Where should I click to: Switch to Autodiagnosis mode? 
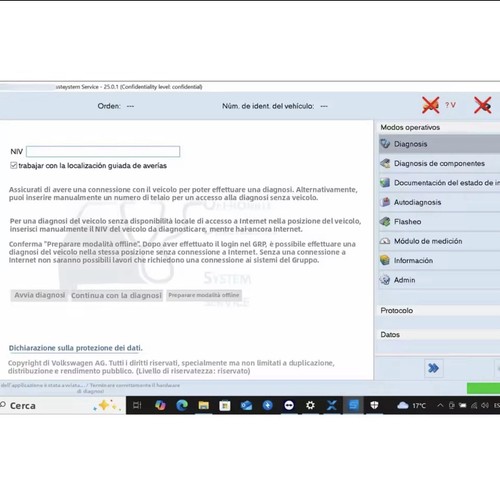point(439,202)
